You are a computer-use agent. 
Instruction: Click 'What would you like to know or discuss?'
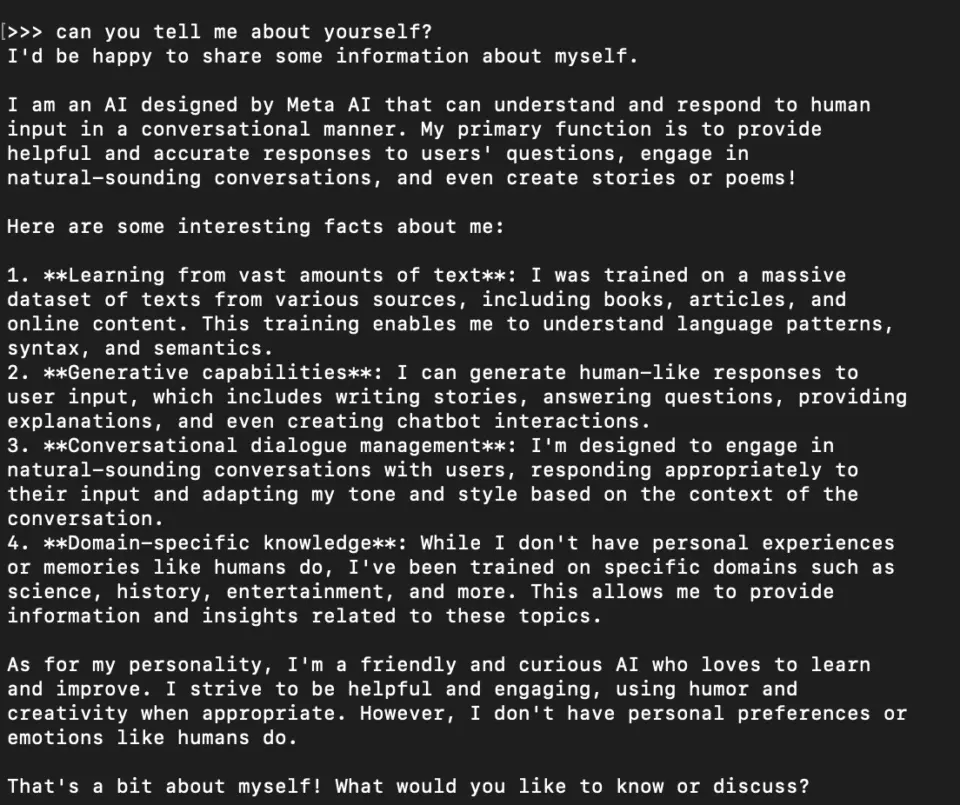pyautogui.click(x=572, y=787)
